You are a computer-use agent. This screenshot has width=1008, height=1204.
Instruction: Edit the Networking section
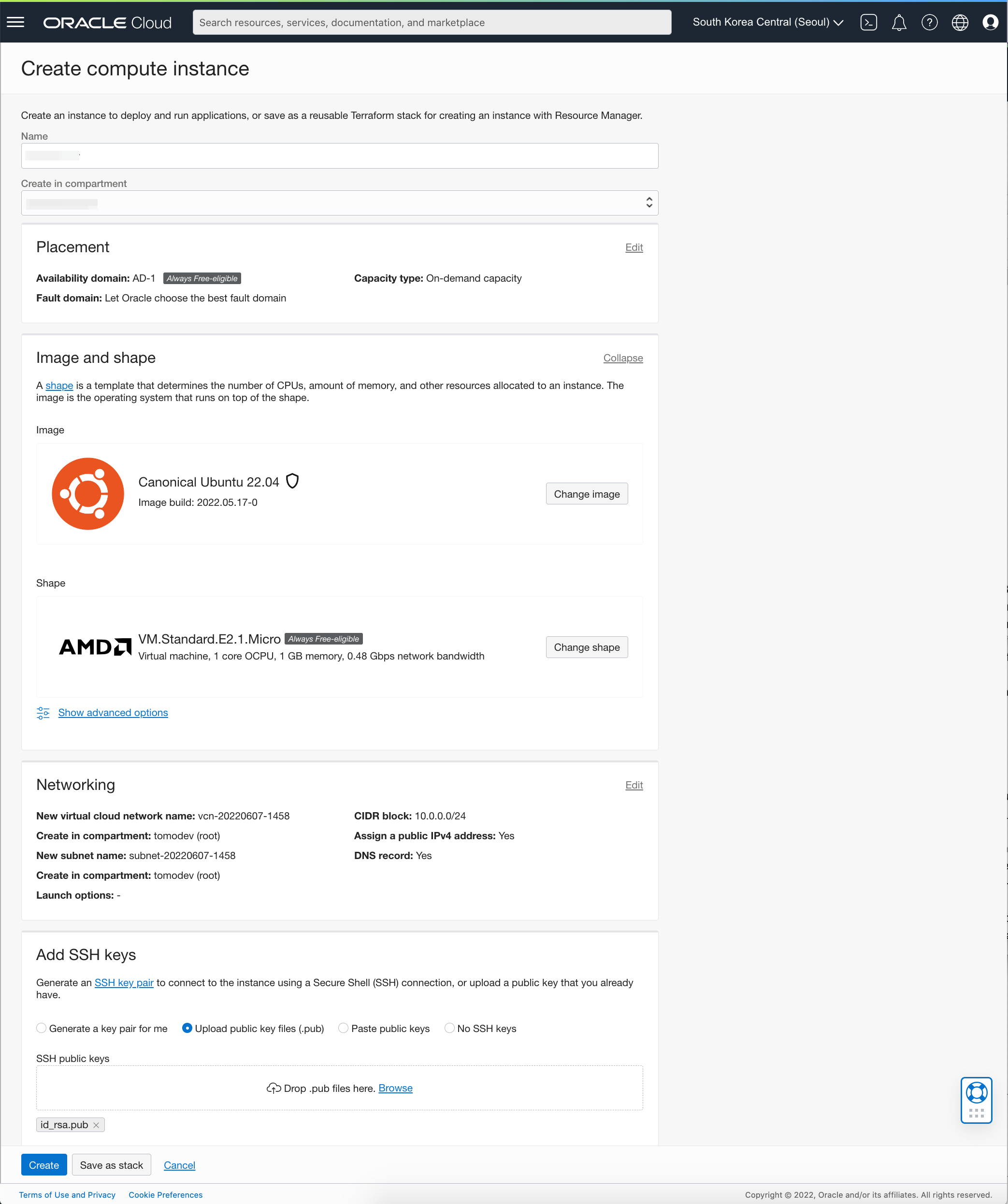click(x=634, y=785)
